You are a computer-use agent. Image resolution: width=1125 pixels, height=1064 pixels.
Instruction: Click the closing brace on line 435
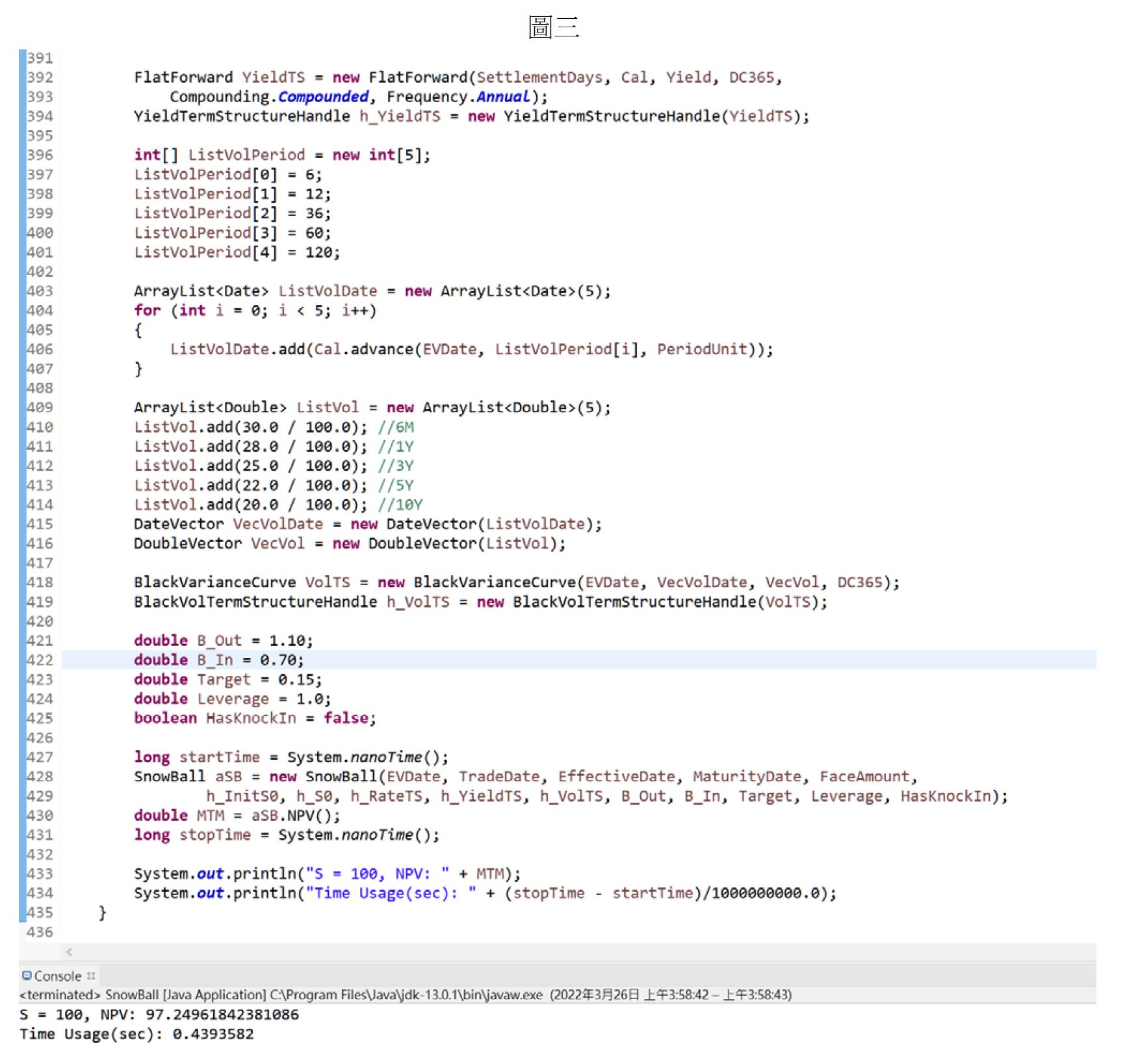(102, 913)
